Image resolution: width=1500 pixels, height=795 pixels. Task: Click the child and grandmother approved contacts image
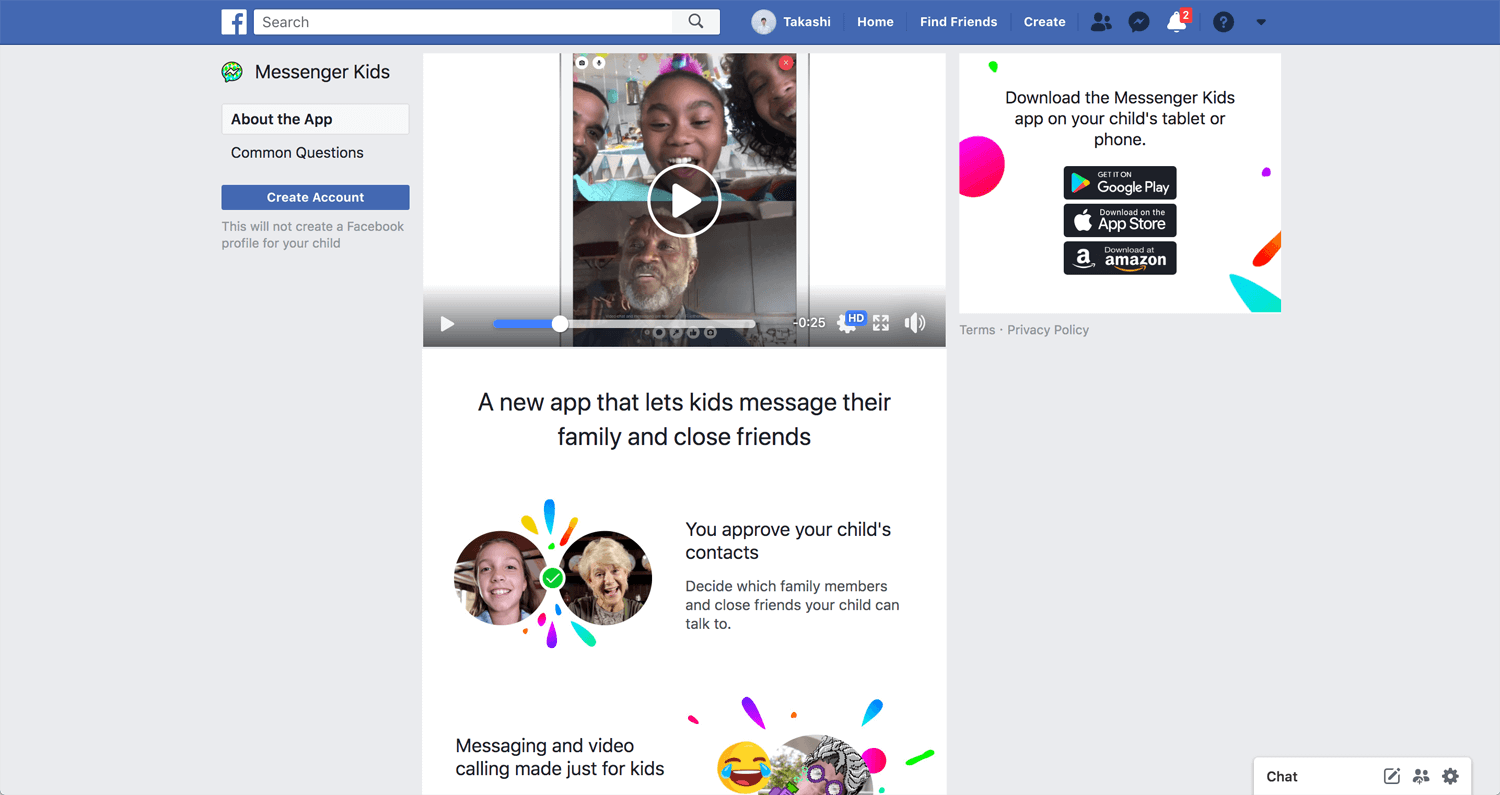pos(553,577)
